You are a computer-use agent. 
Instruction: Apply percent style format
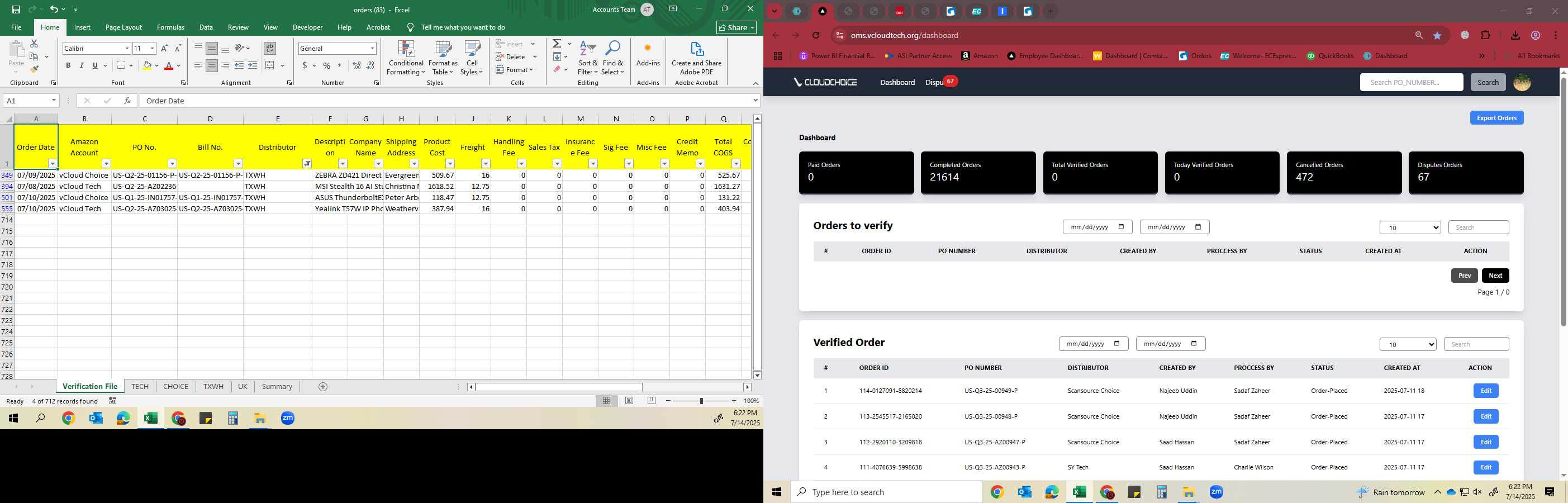327,66
